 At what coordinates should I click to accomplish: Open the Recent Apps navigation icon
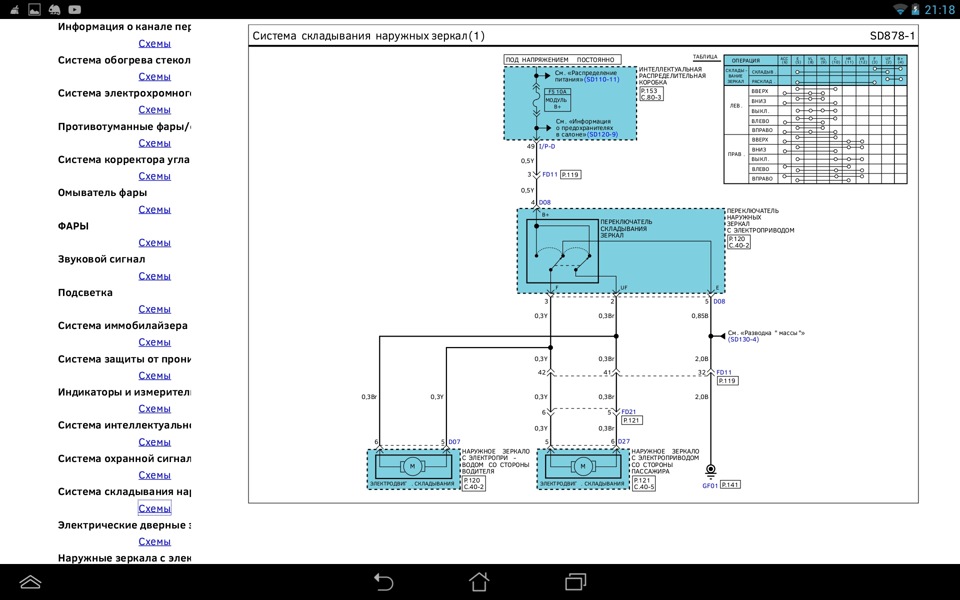pos(575,581)
